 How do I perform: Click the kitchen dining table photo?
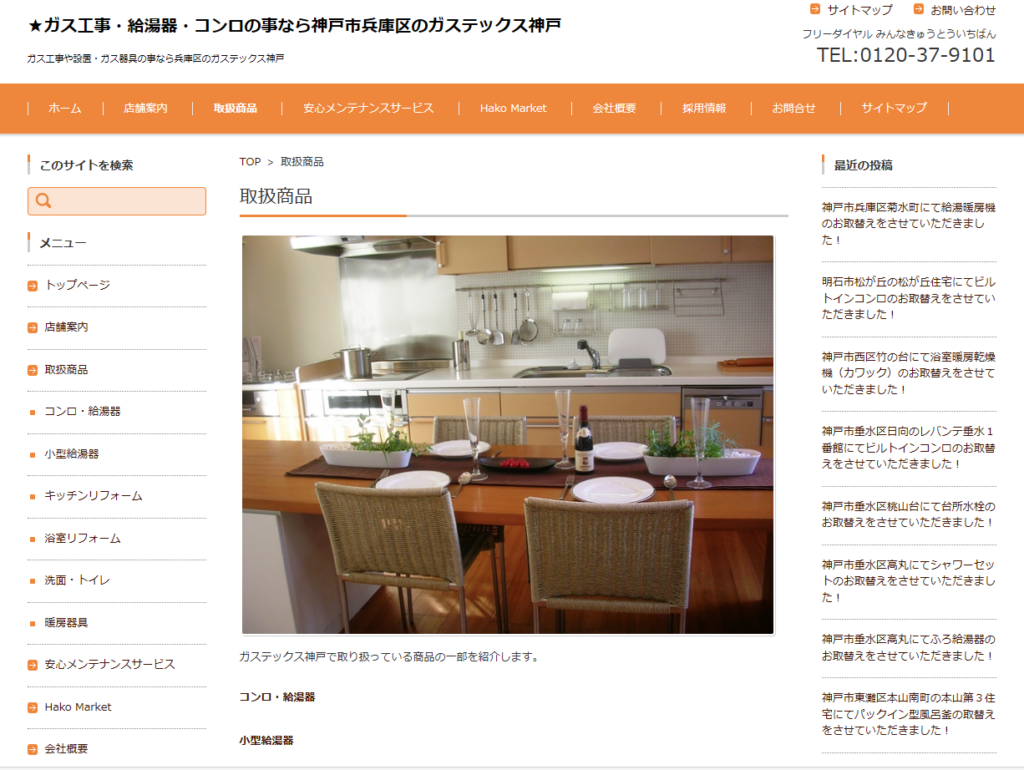[x=507, y=435]
